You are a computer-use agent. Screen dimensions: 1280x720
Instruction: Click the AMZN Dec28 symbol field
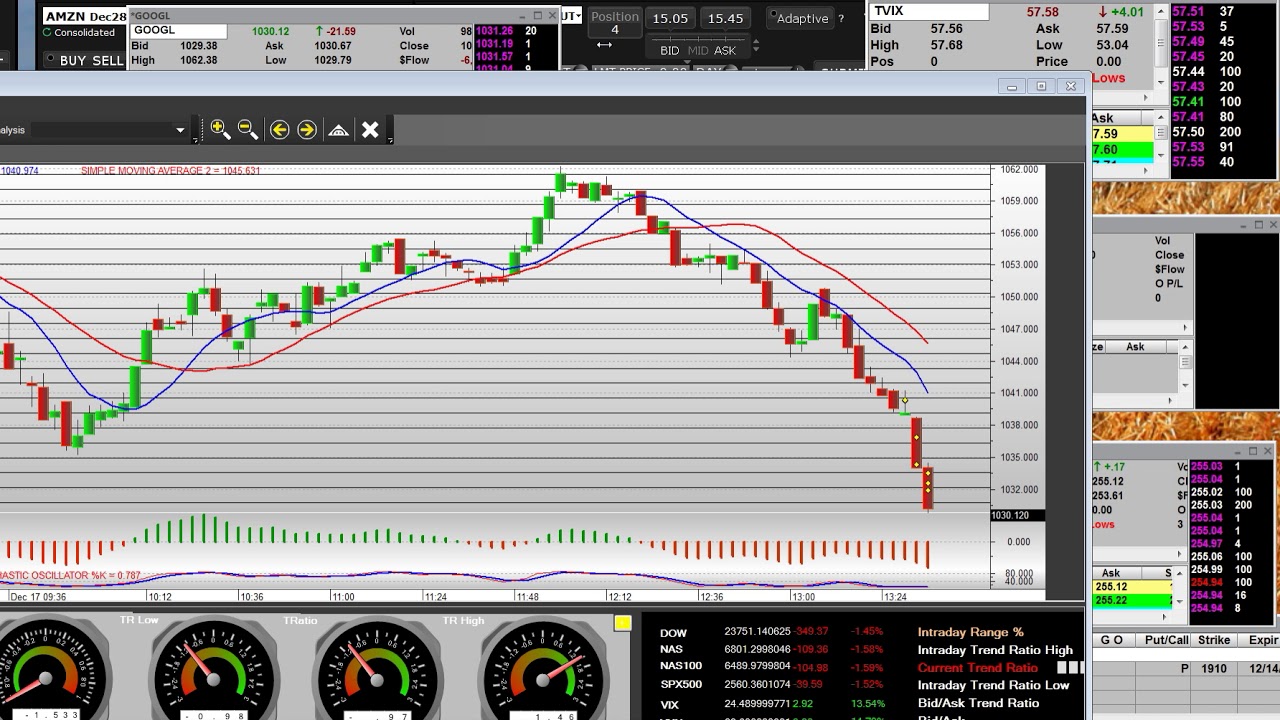point(85,17)
